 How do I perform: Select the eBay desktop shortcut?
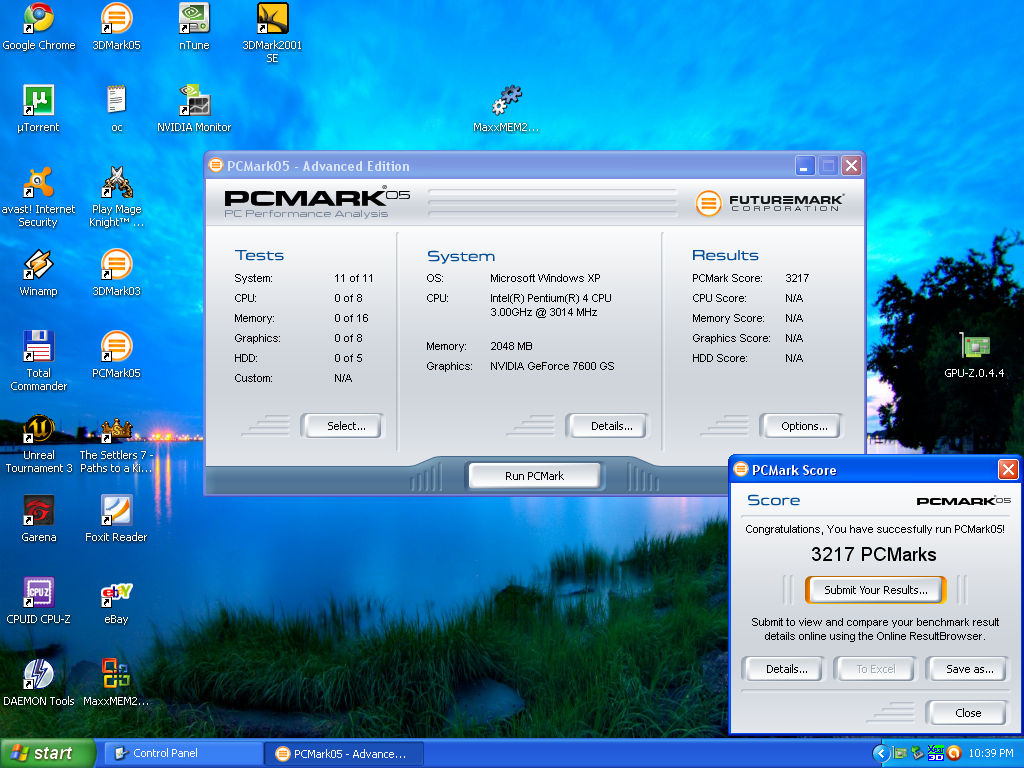coord(116,601)
